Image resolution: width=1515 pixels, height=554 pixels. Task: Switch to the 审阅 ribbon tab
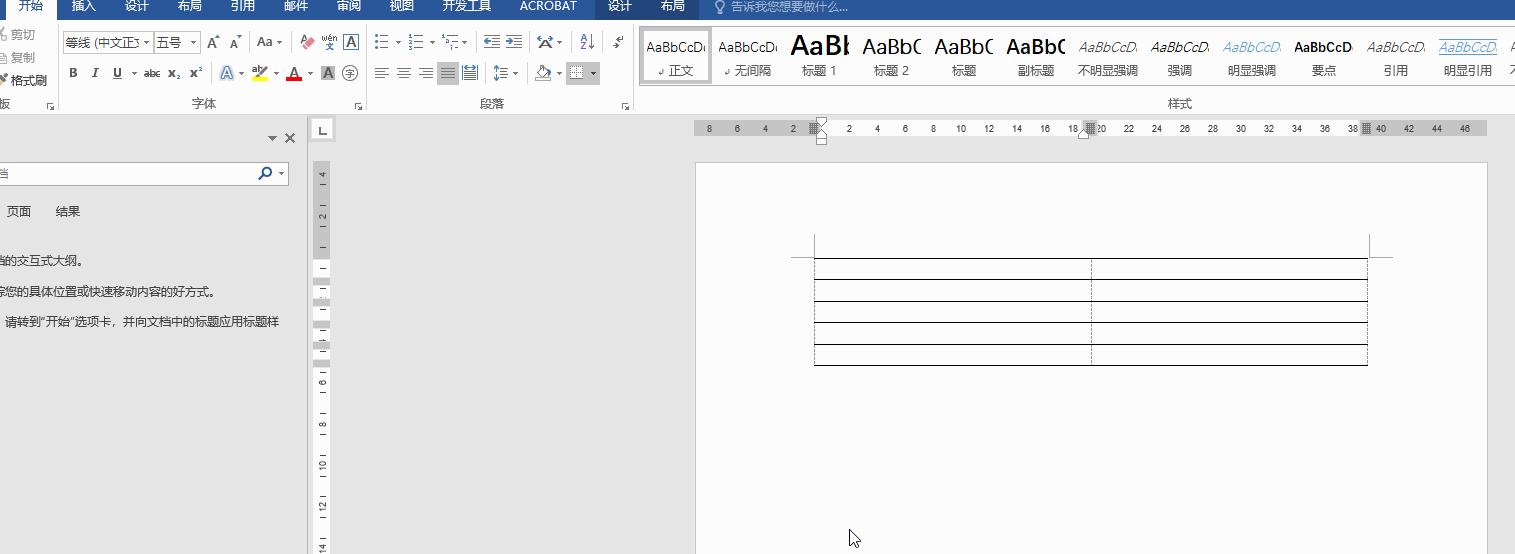[349, 6]
